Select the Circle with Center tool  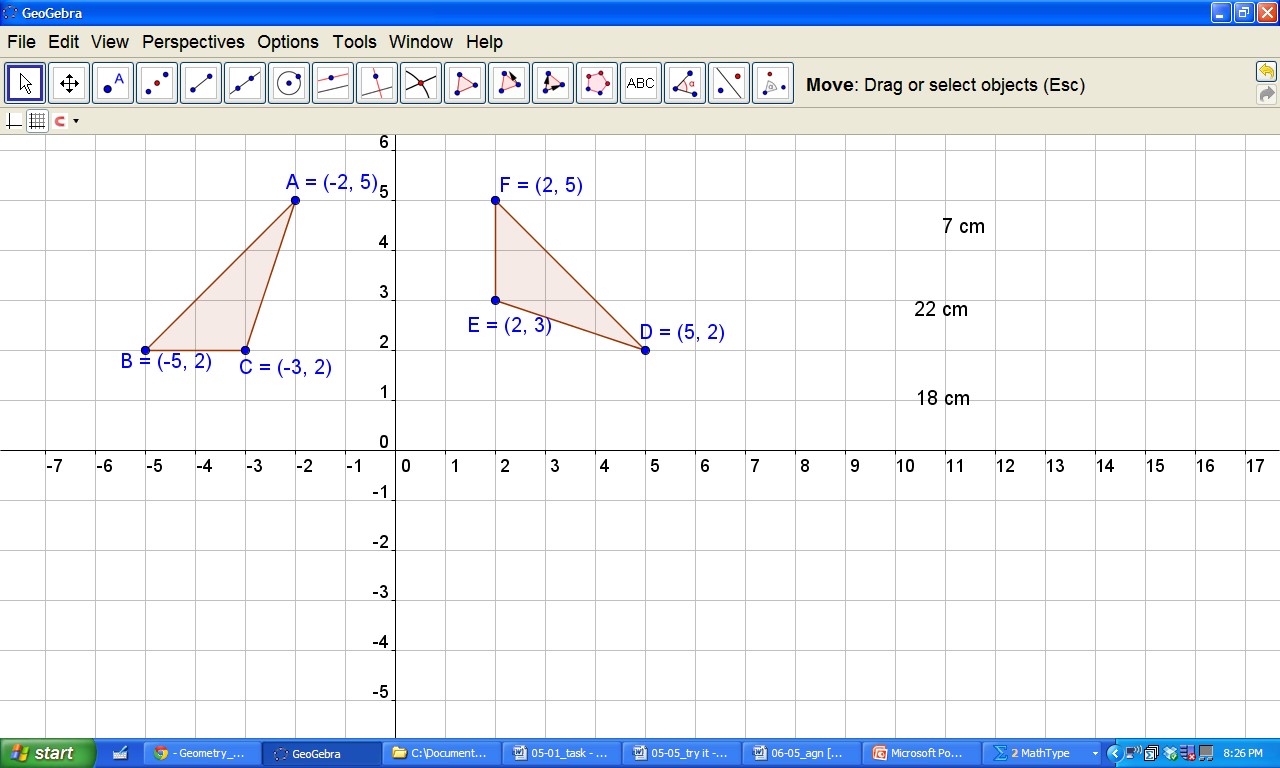(x=289, y=84)
